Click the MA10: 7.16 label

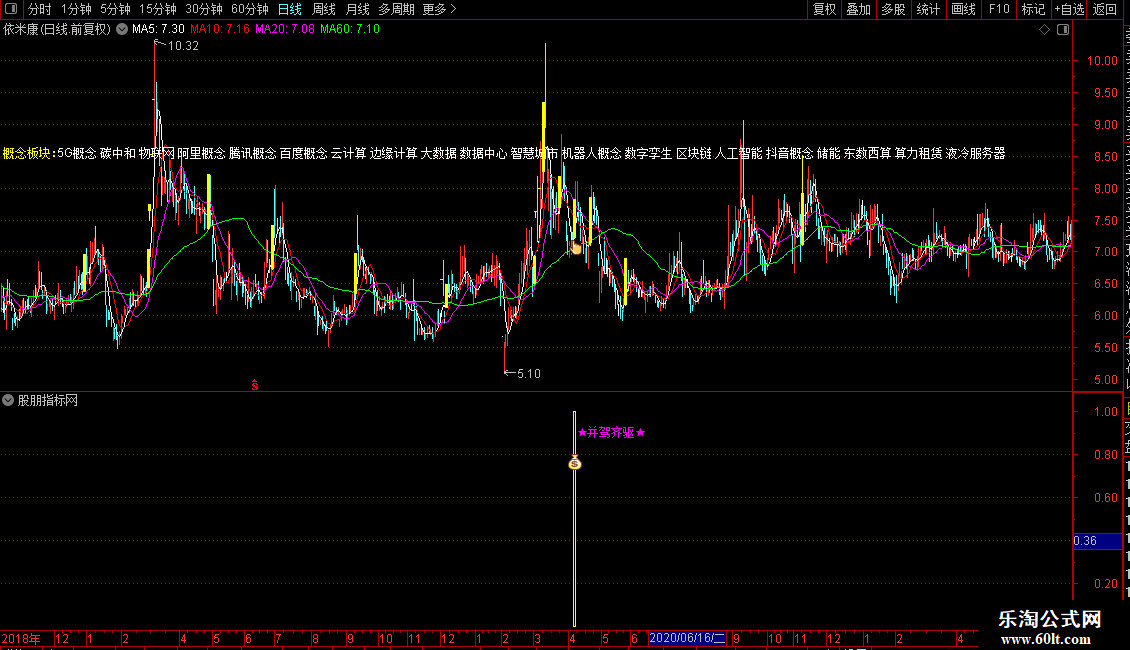coord(220,29)
